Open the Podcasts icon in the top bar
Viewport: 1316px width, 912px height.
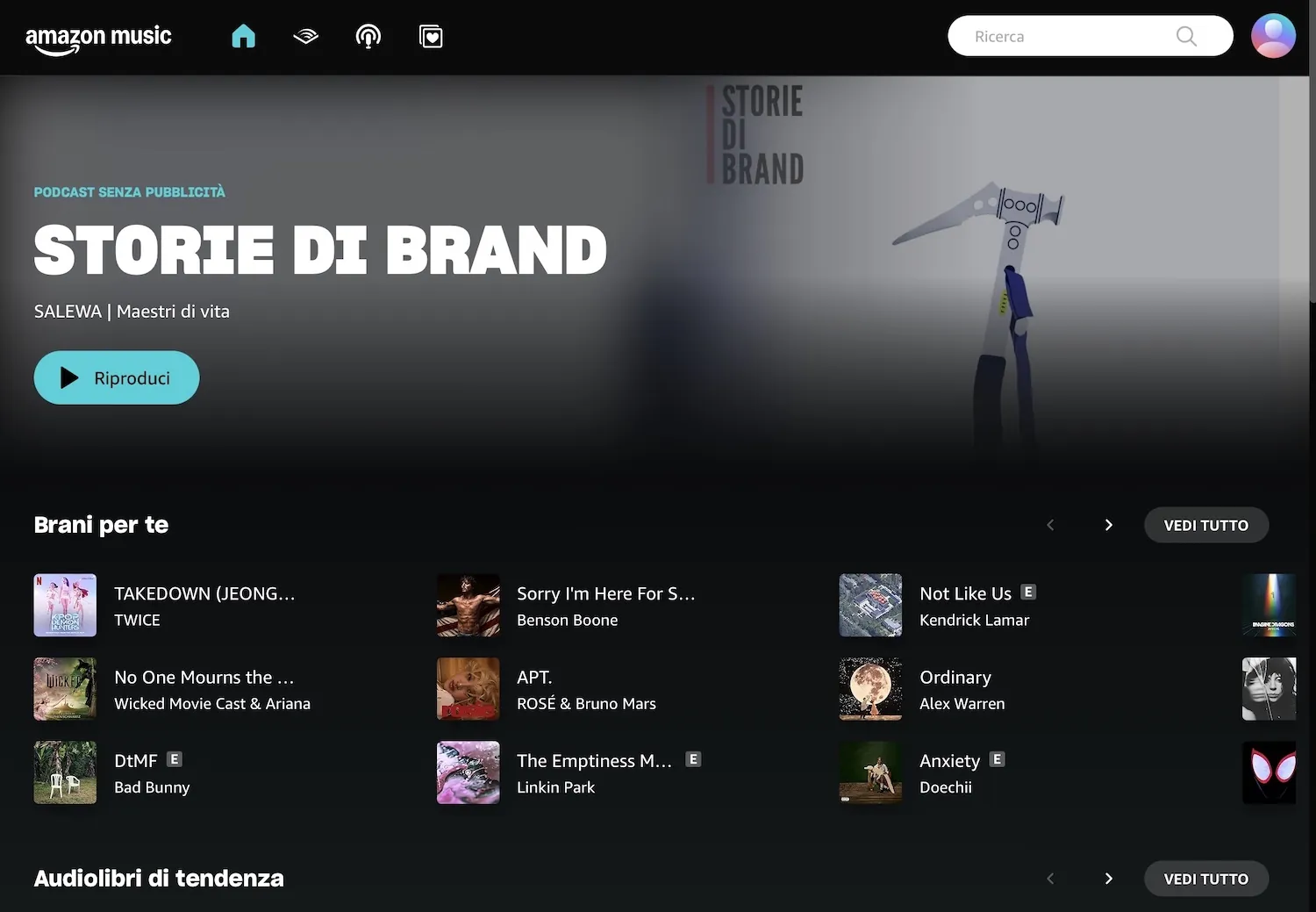coord(368,36)
